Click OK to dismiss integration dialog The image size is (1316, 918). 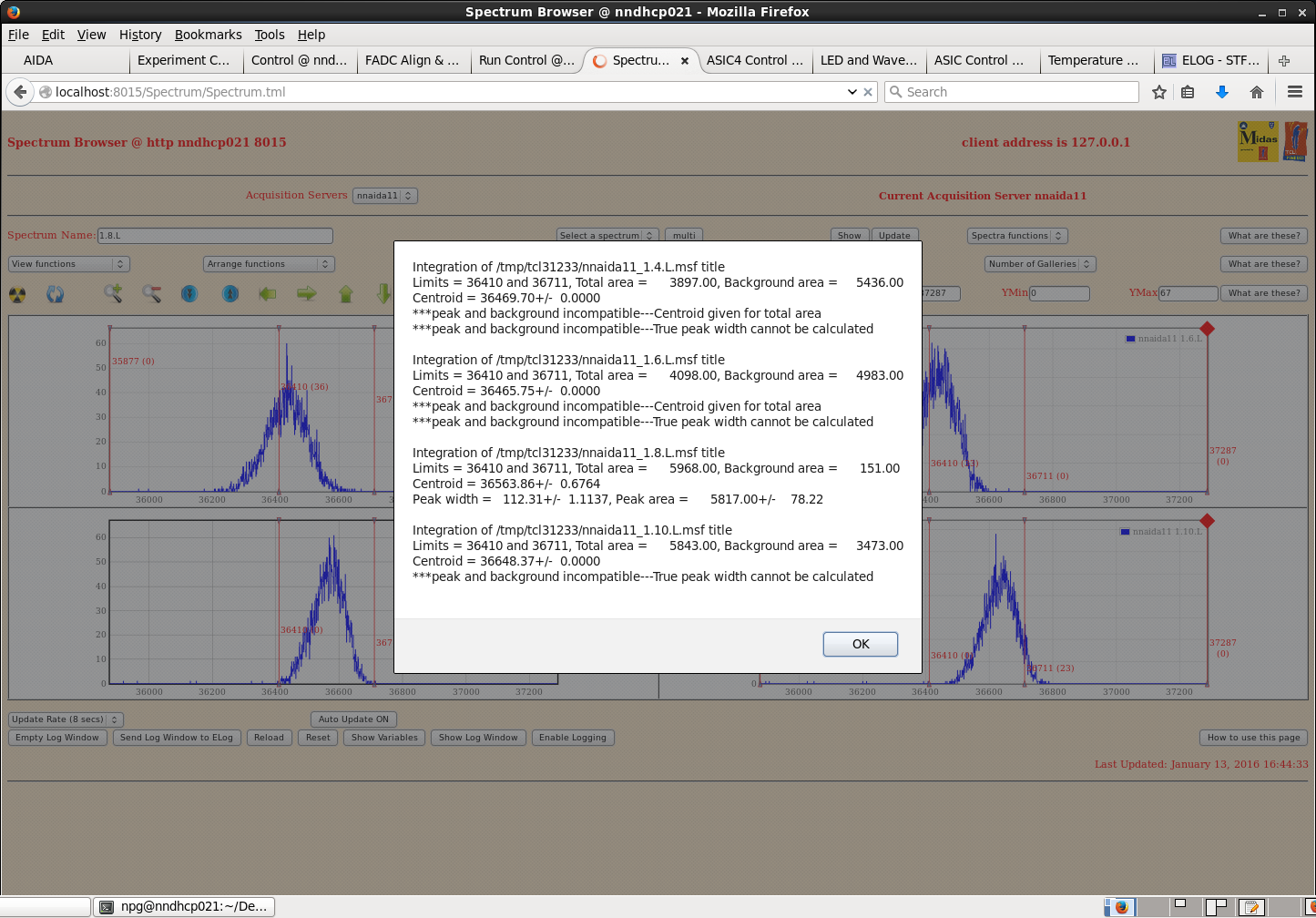click(x=860, y=644)
